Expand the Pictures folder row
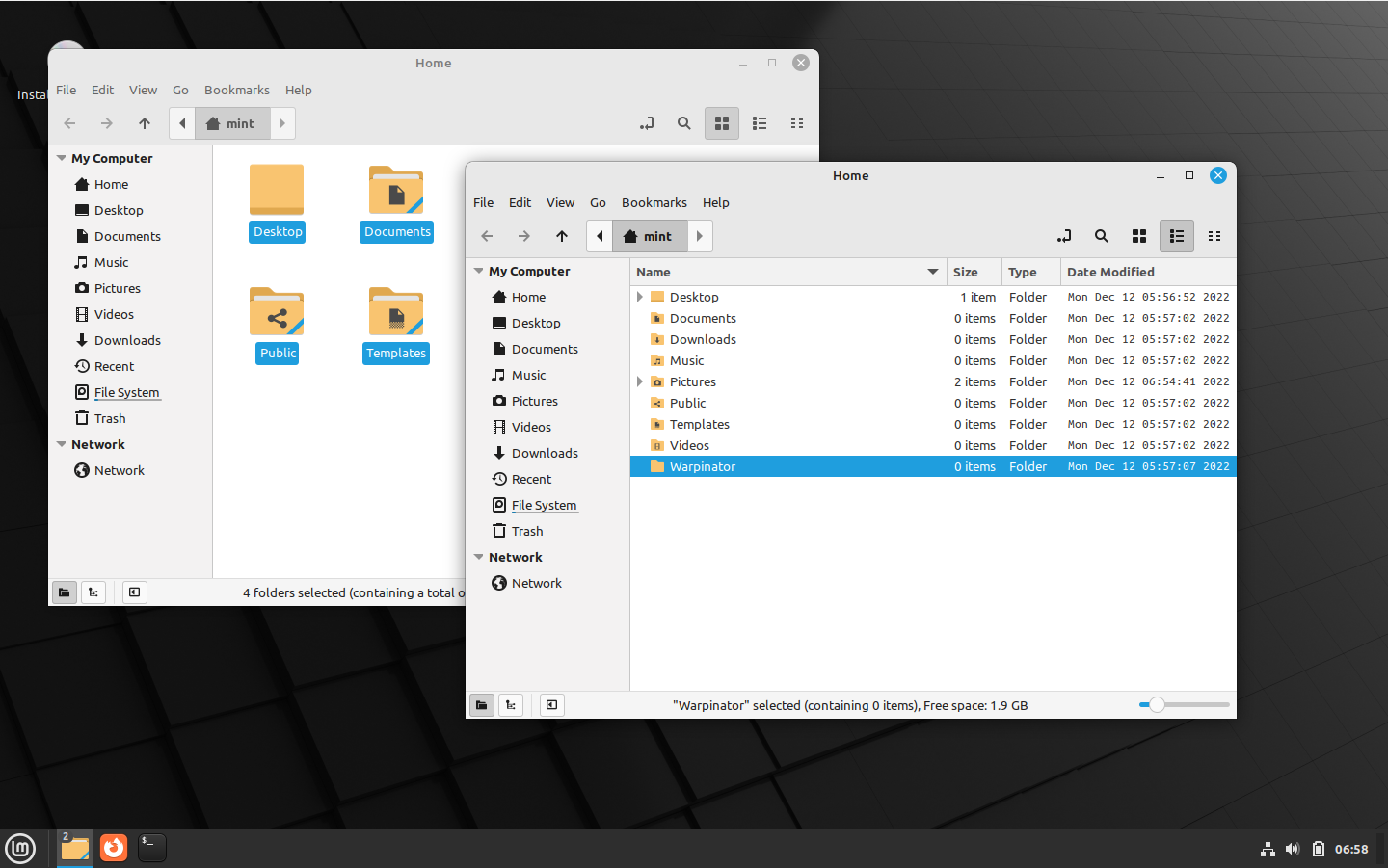Viewport: 1388px width, 868px height. (639, 381)
